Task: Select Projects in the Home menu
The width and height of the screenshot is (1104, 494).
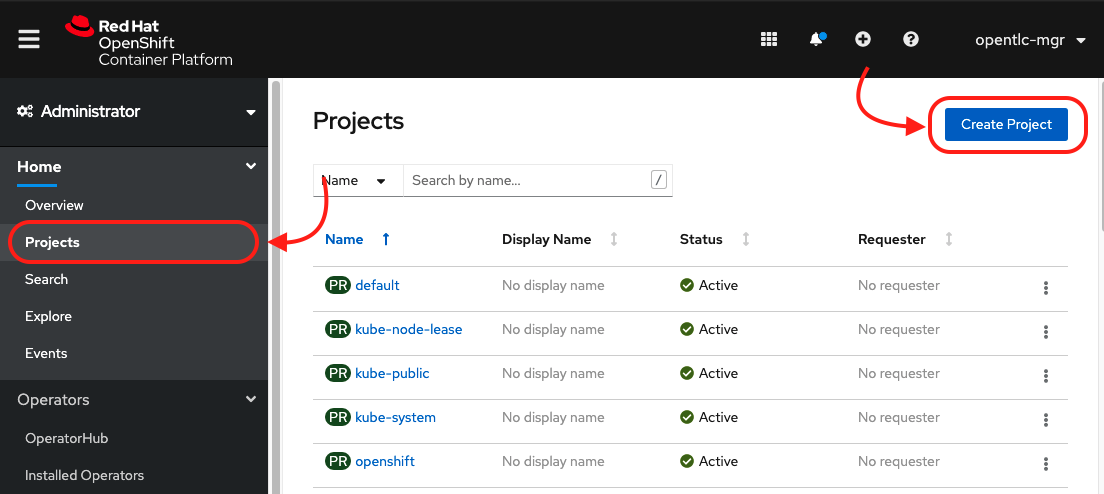Action: tap(53, 242)
